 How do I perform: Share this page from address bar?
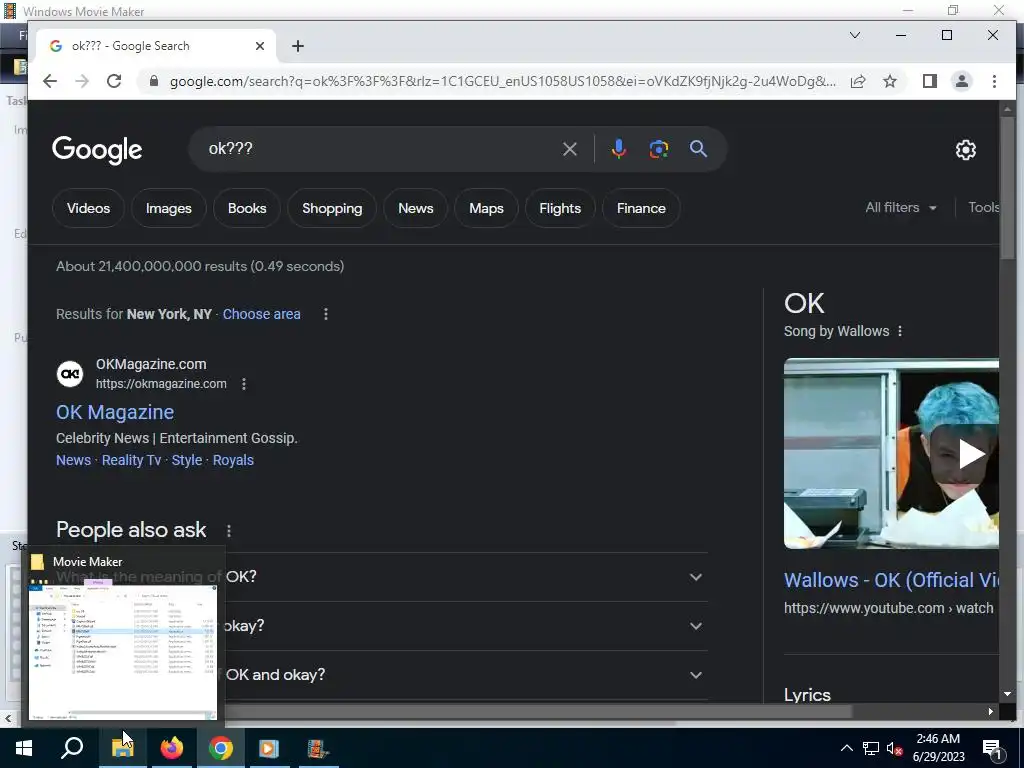tap(857, 81)
